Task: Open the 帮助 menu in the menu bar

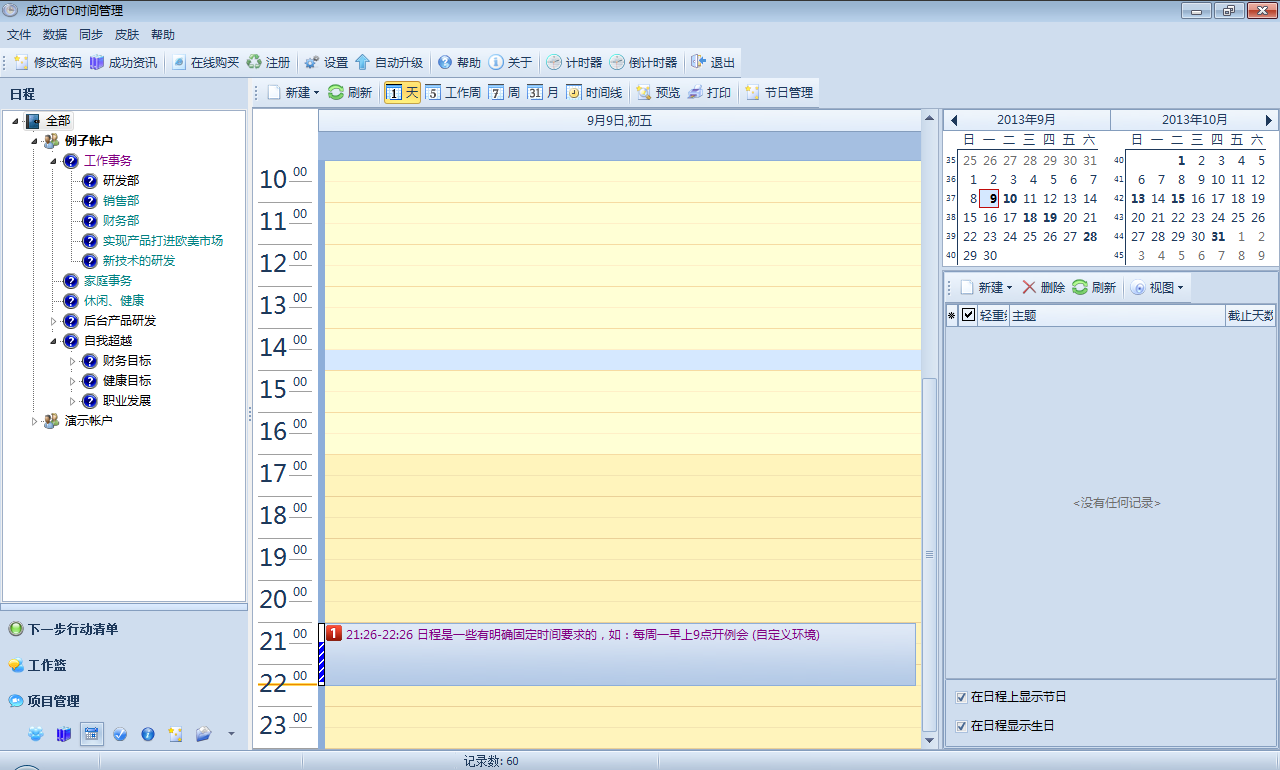Action: click(163, 34)
